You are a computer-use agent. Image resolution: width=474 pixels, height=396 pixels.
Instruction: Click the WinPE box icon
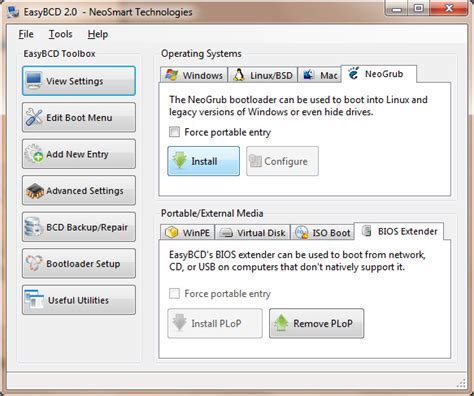tap(172, 232)
